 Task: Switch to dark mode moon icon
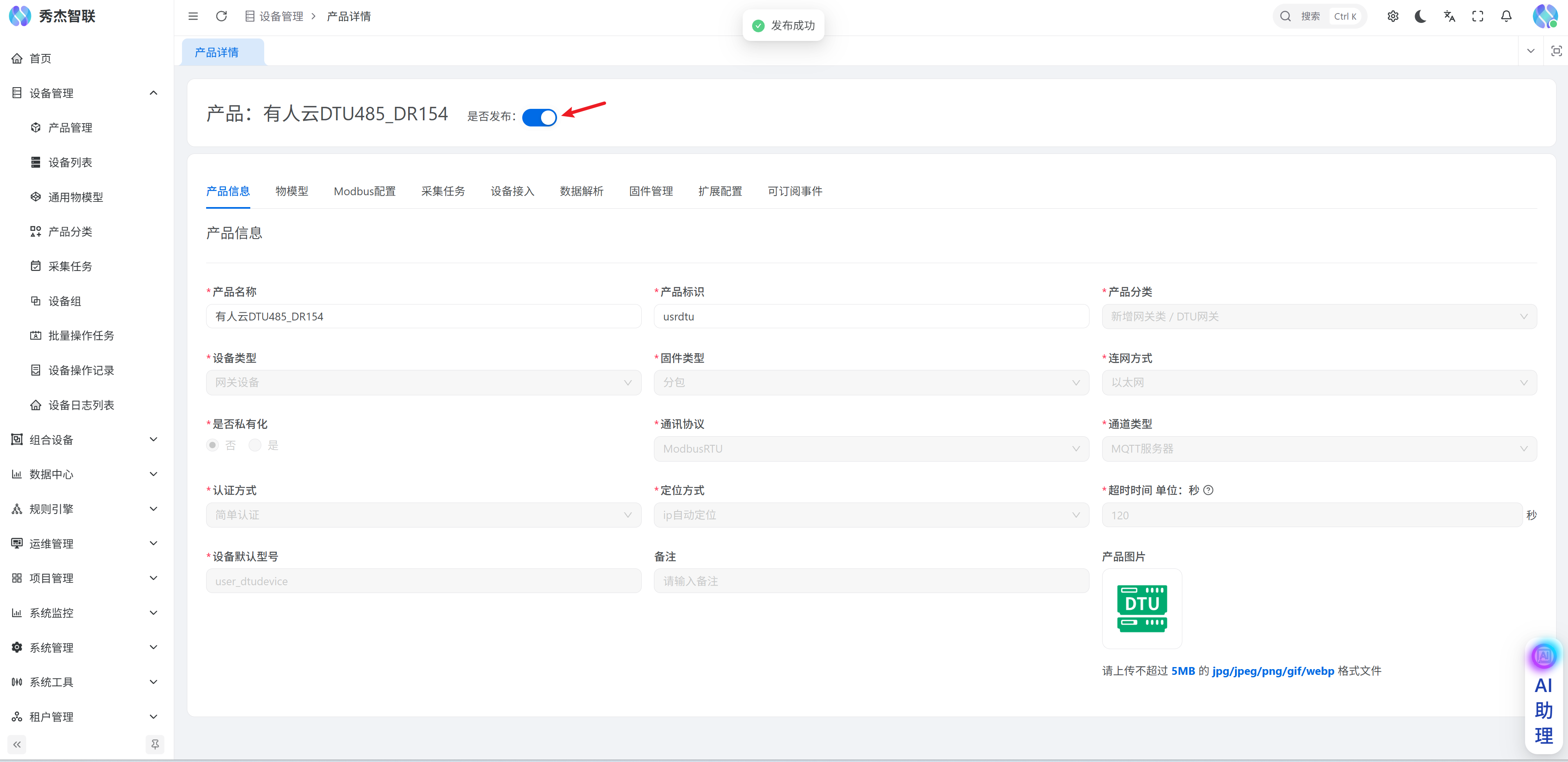(1421, 16)
